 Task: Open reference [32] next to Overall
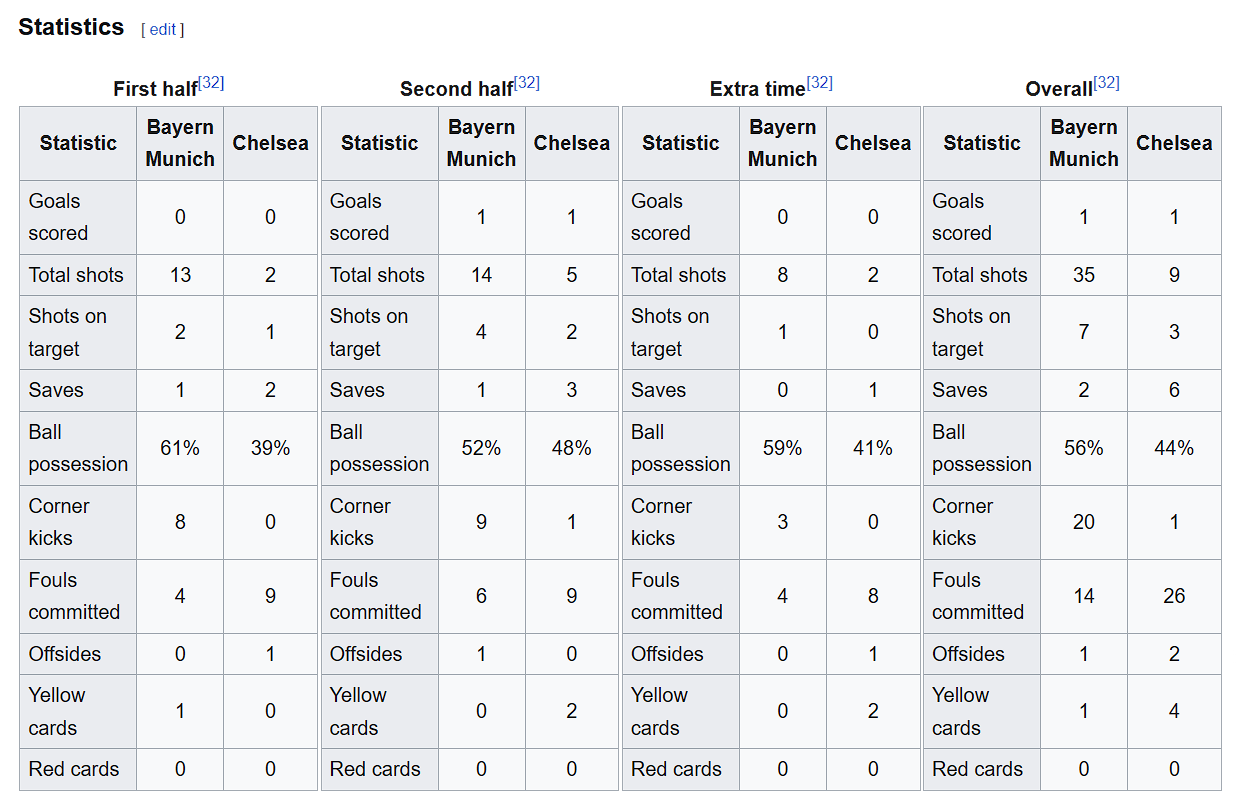(1106, 83)
